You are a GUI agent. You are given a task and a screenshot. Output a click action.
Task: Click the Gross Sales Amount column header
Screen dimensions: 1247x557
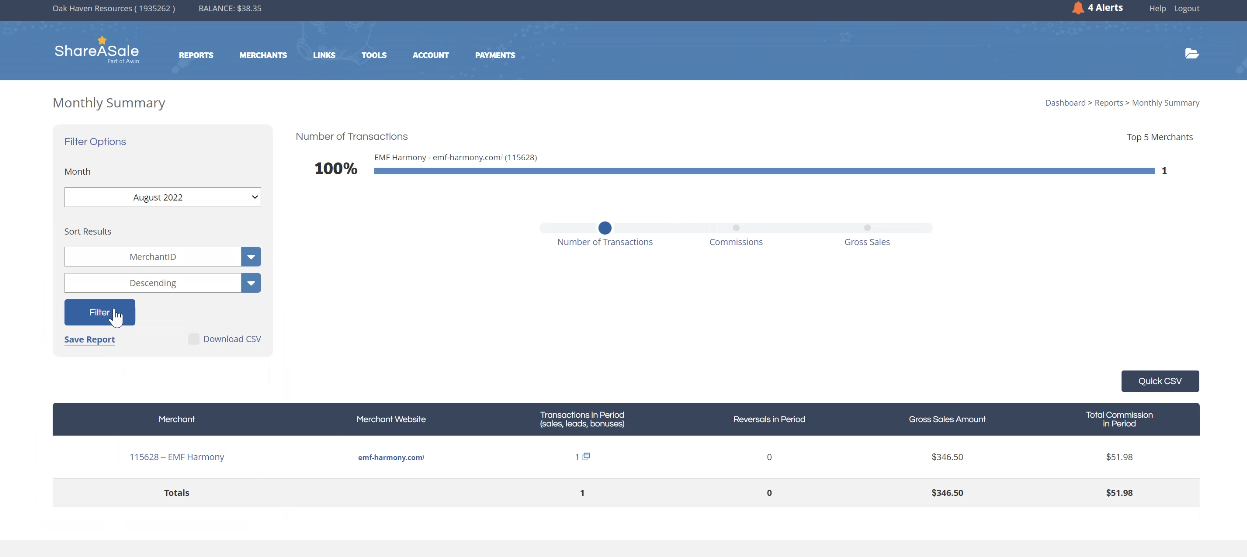[947, 419]
